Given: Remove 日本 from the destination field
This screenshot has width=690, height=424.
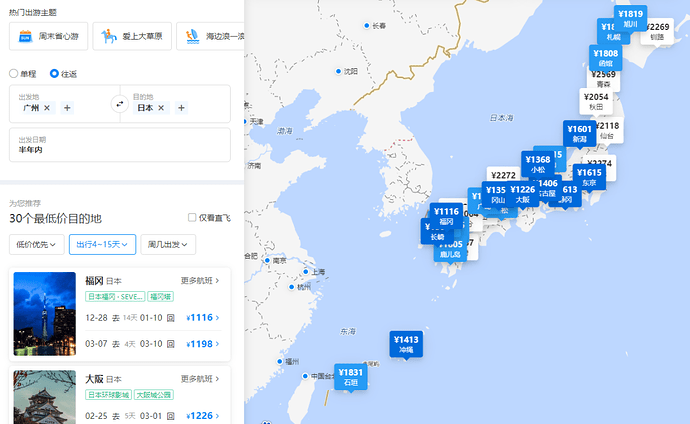Looking at the screenshot, I should pyautogui.click(x=161, y=107).
